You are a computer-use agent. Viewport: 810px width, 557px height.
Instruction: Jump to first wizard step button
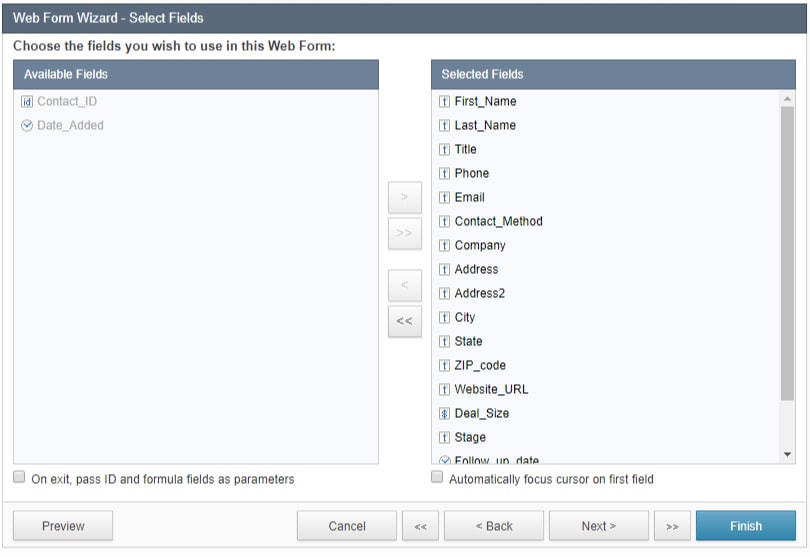point(420,526)
